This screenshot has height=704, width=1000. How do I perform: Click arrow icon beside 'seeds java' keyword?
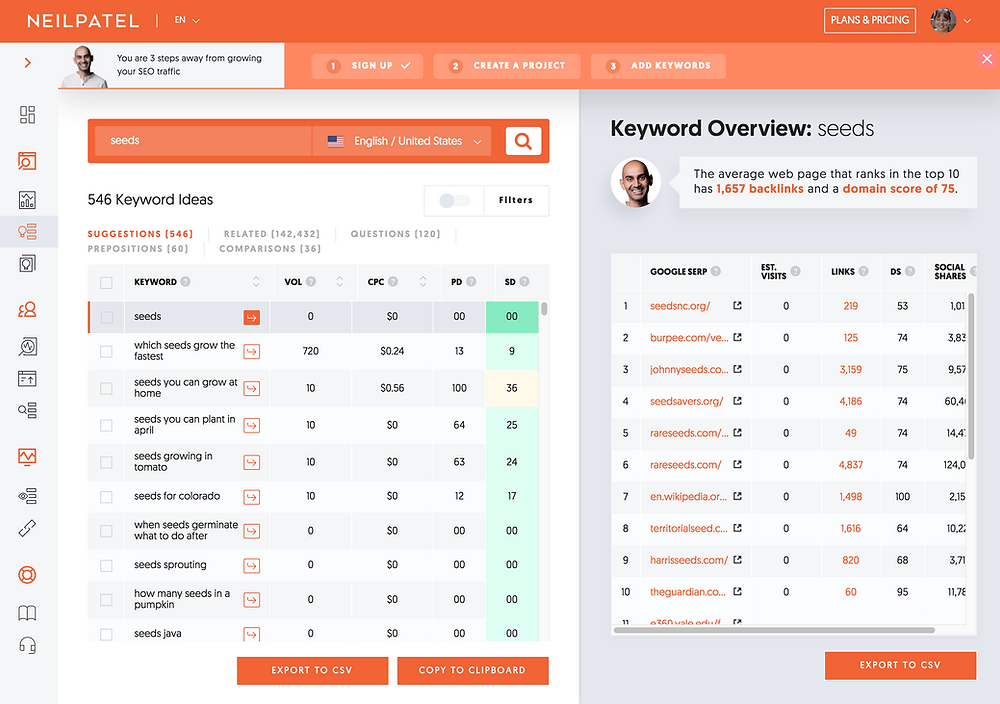[x=252, y=634]
